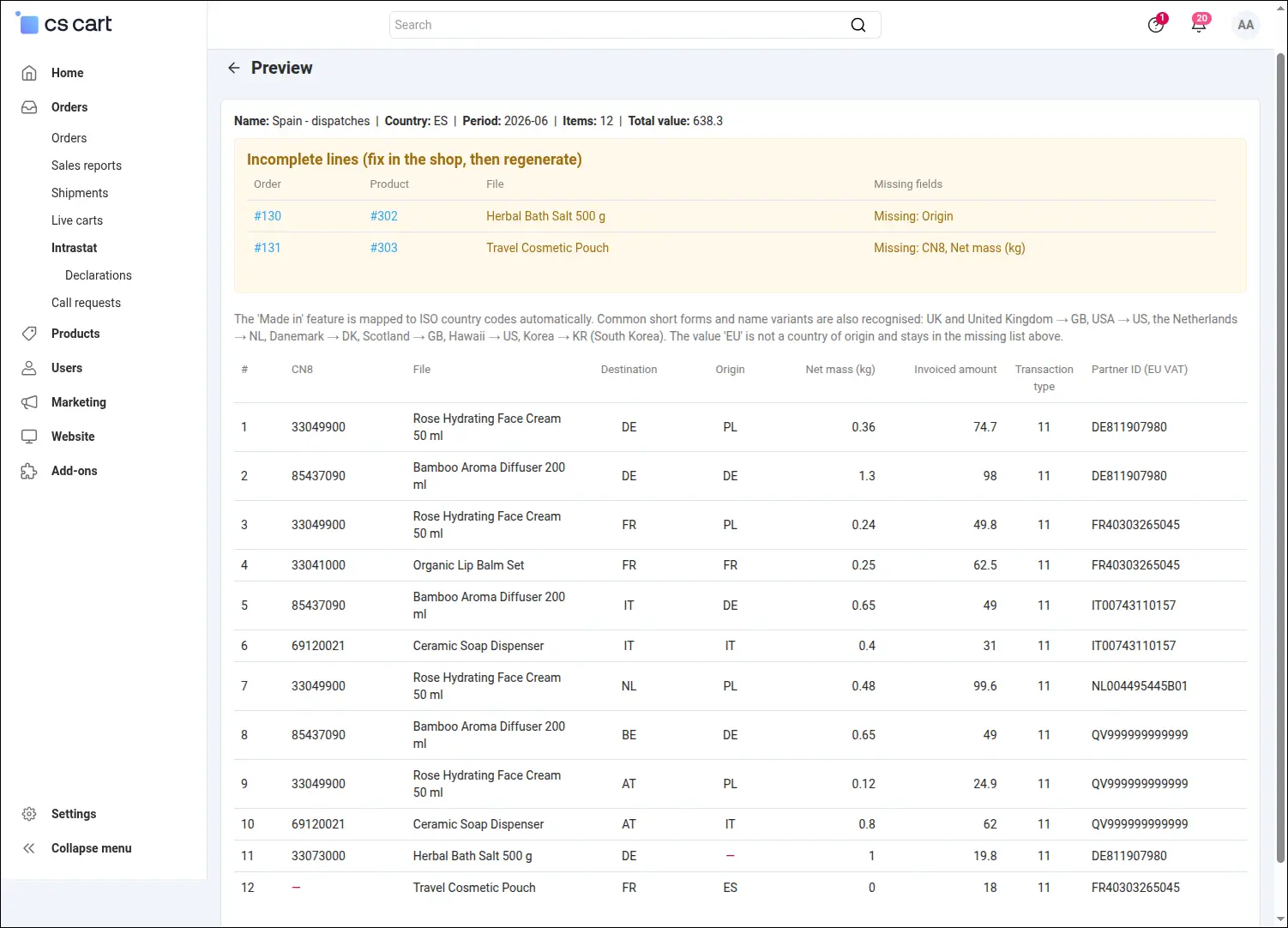Click Collapse menu label
The width and height of the screenshot is (1288, 928).
click(92, 848)
